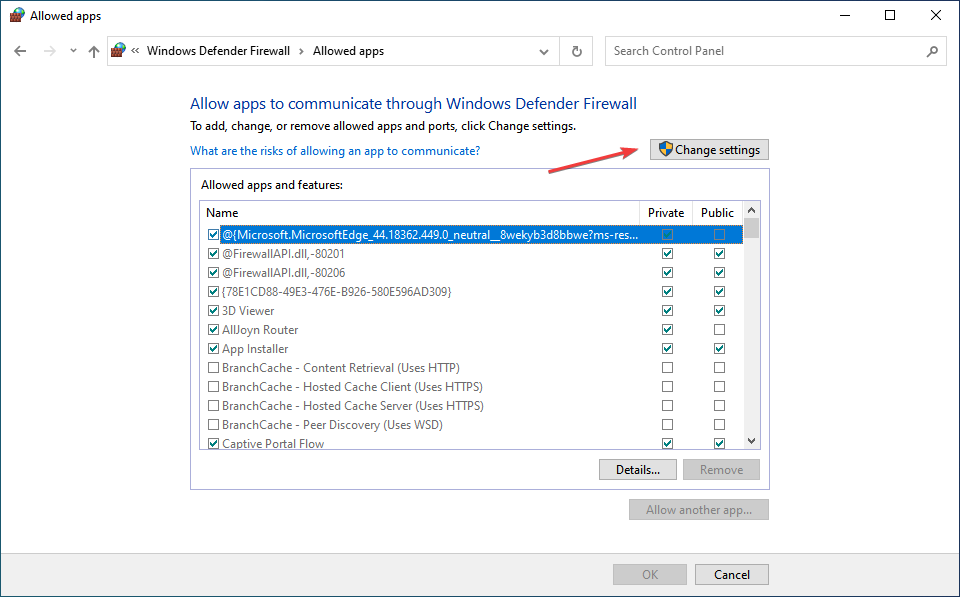The height and width of the screenshot is (597, 960).
Task: Select the @FirewallAPI.dll,-80201 row text
Action: (283, 253)
